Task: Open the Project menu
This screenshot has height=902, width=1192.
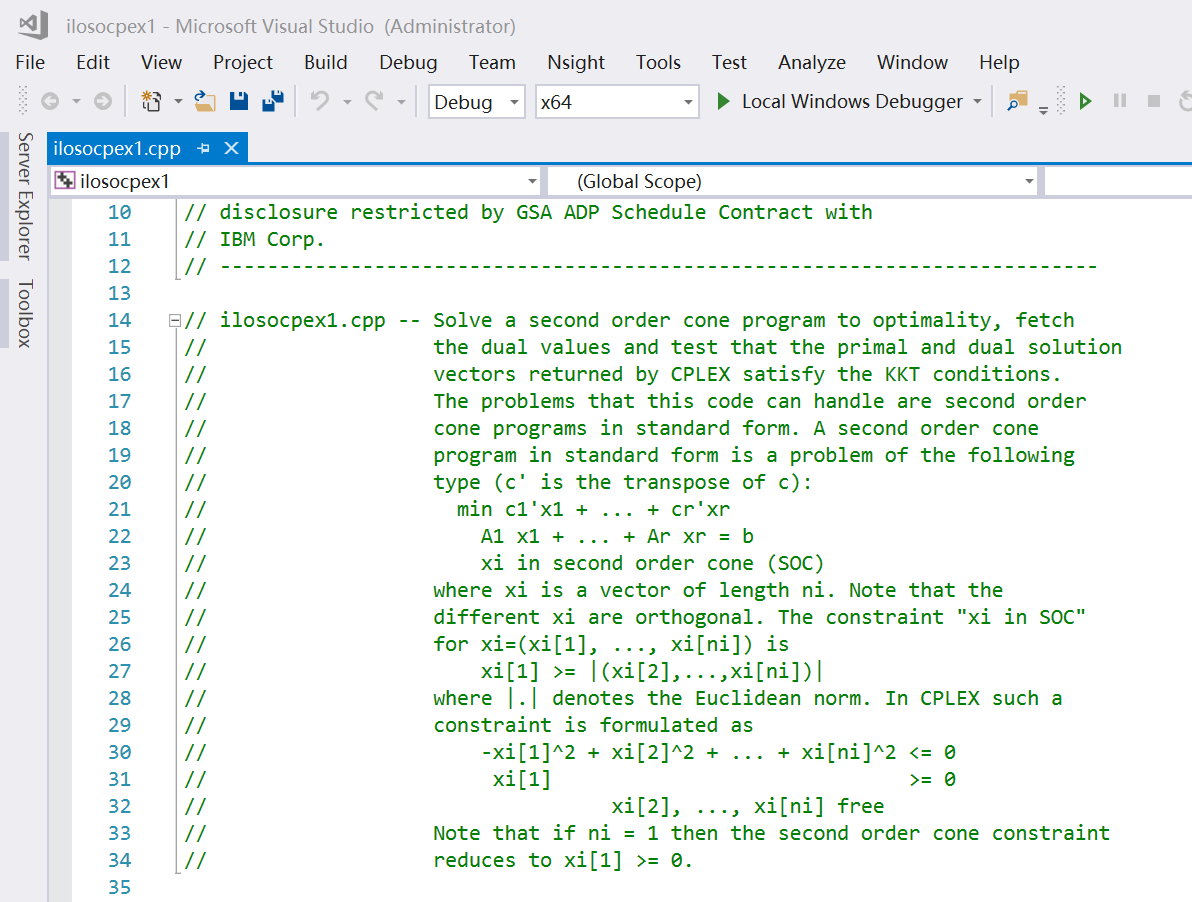Action: (243, 62)
